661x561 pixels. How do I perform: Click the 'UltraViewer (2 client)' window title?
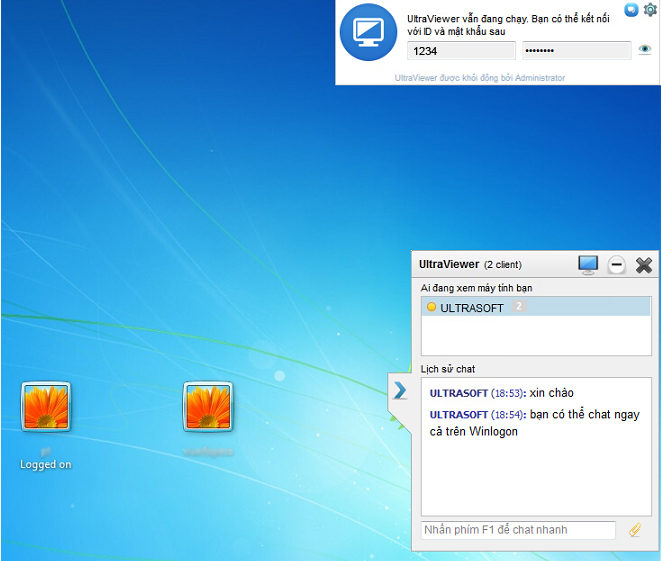(x=470, y=264)
